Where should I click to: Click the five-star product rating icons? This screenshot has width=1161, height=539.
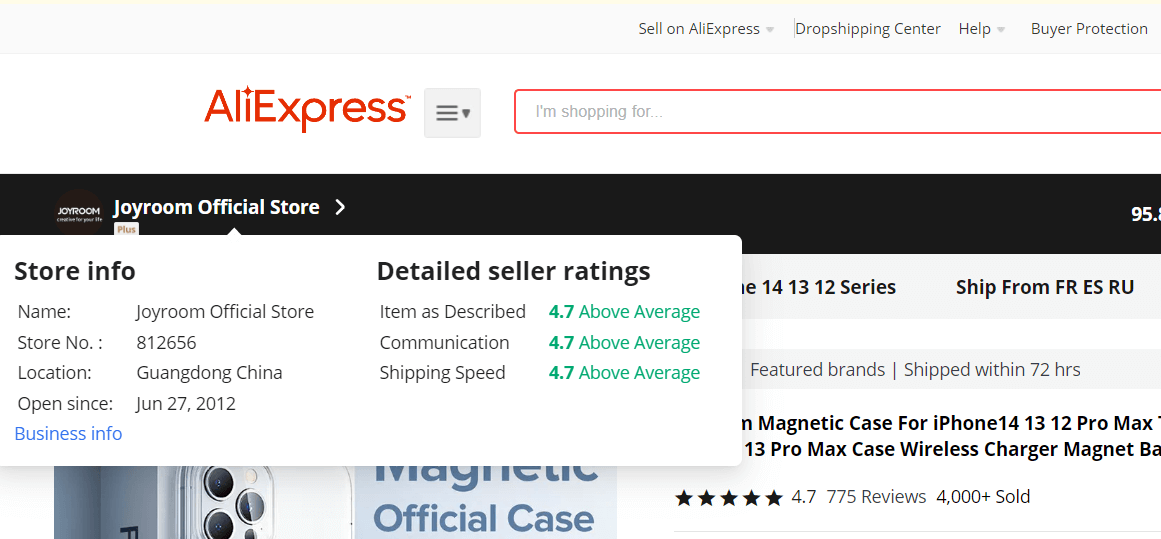tap(729, 498)
